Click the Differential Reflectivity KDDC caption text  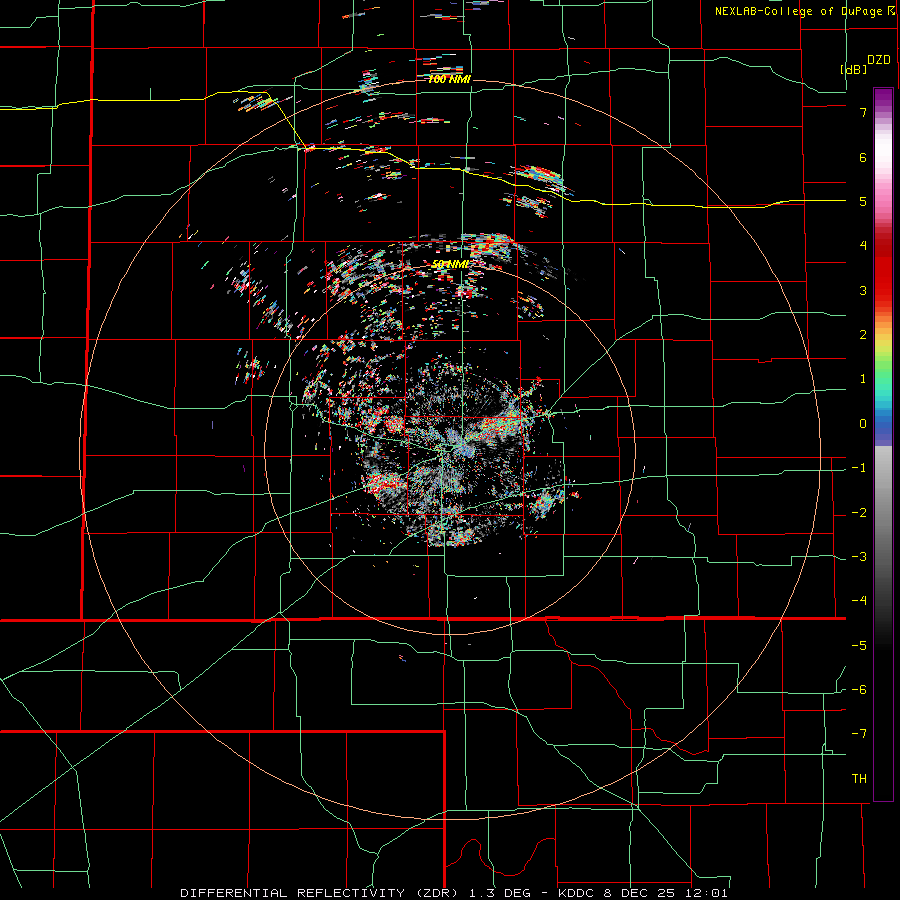click(x=454, y=893)
